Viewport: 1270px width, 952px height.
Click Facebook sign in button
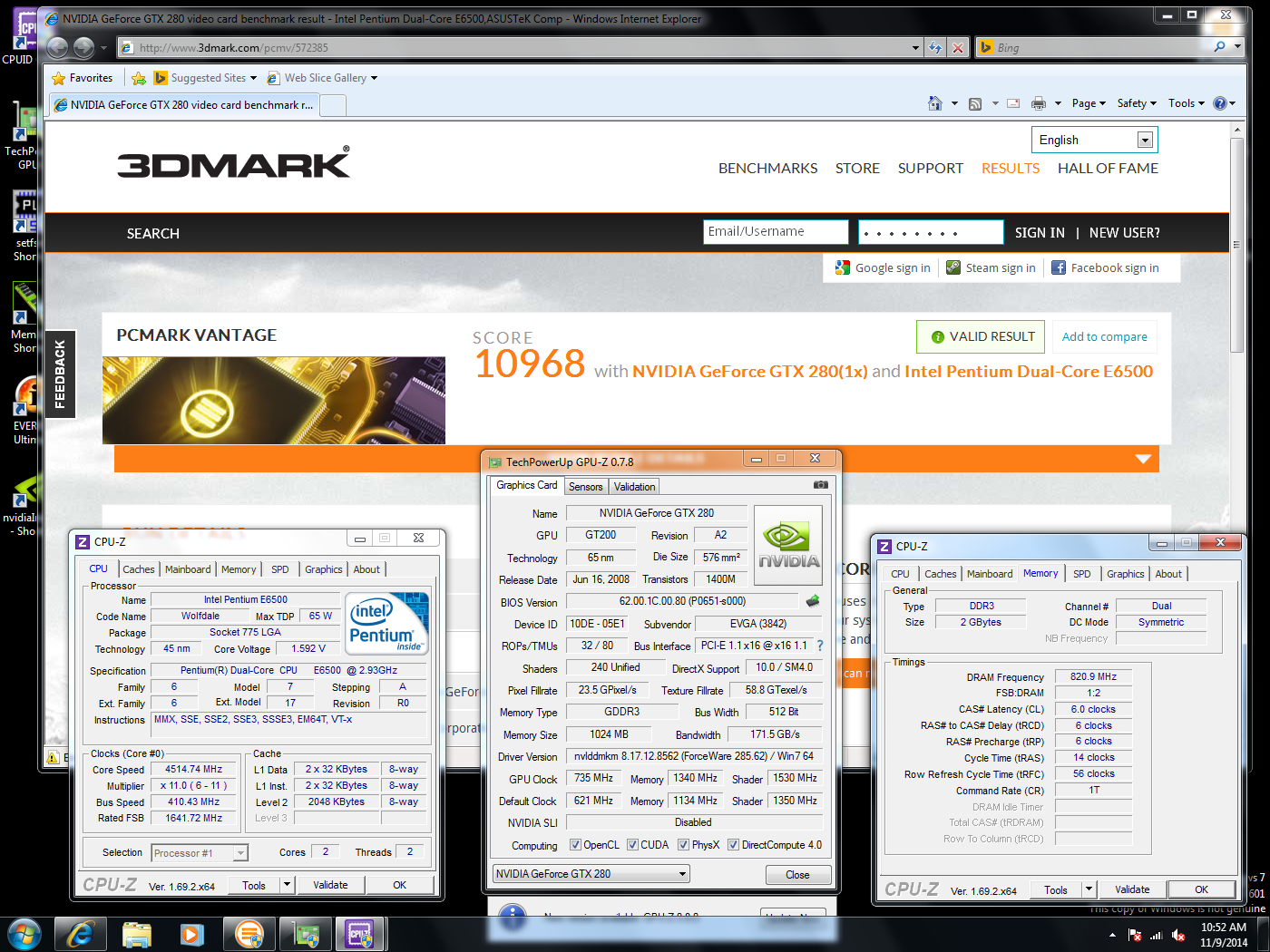click(1105, 267)
